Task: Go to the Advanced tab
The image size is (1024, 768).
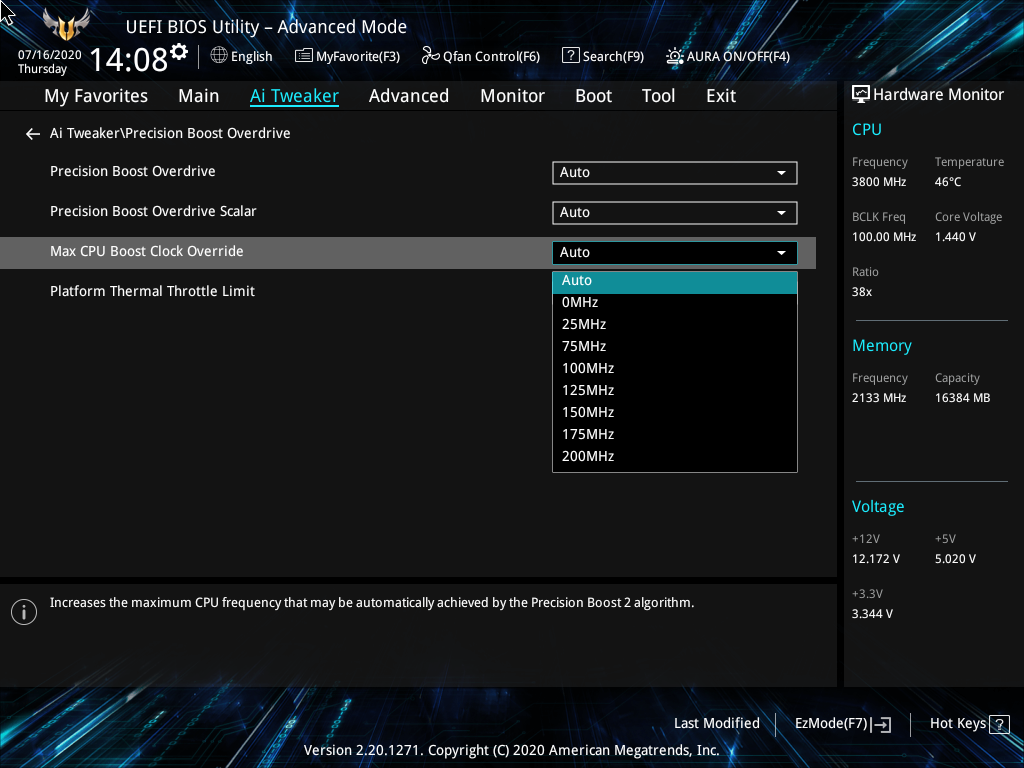Action: click(x=409, y=96)
